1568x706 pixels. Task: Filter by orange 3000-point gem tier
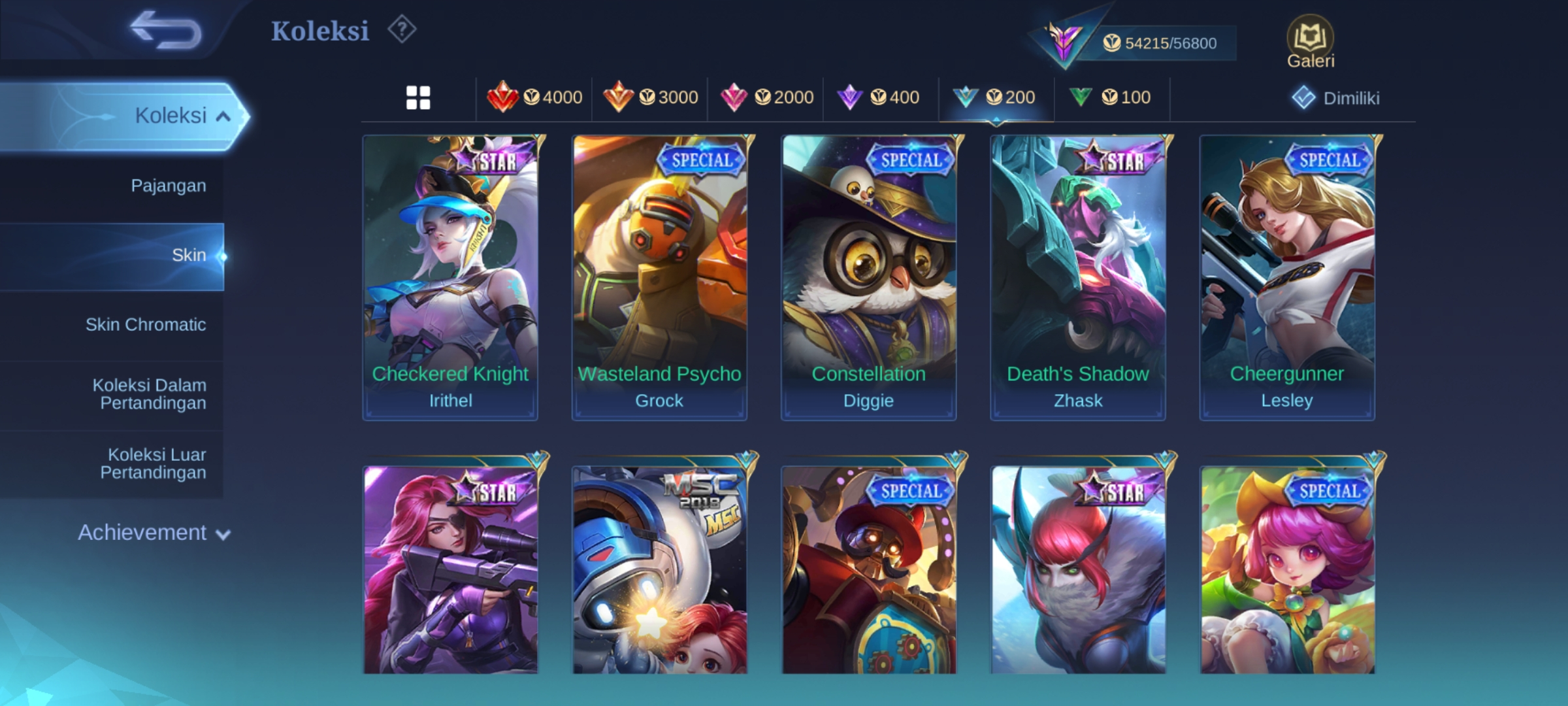650,97
